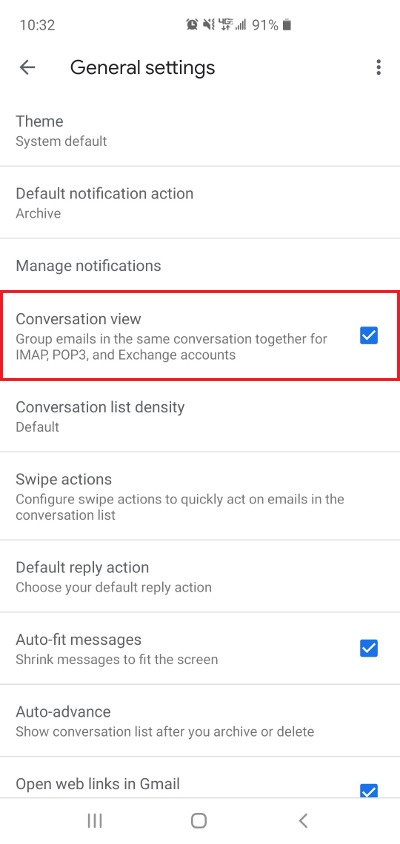Toggle the Auto-fit messages checkbox
Image resolution: width=400 pixels, height=844 pixels.
point(369,648)
